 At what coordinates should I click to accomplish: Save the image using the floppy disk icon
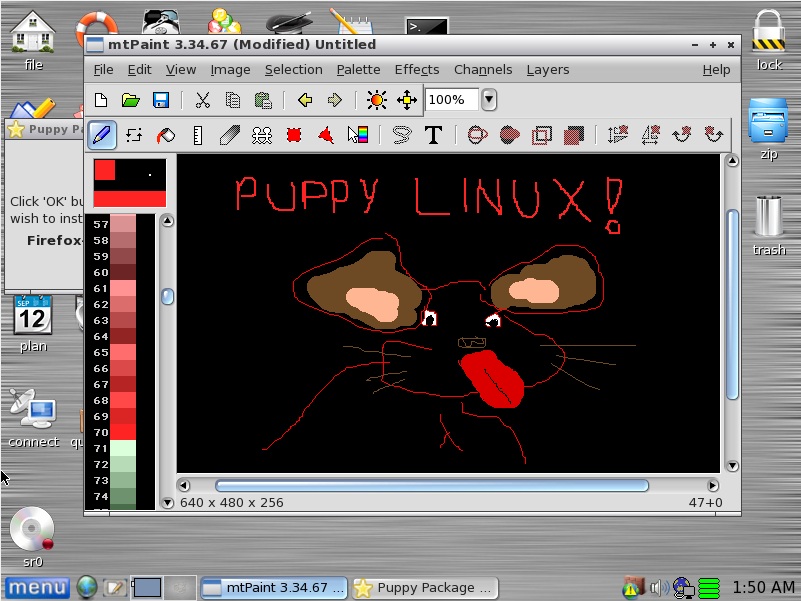161,100
